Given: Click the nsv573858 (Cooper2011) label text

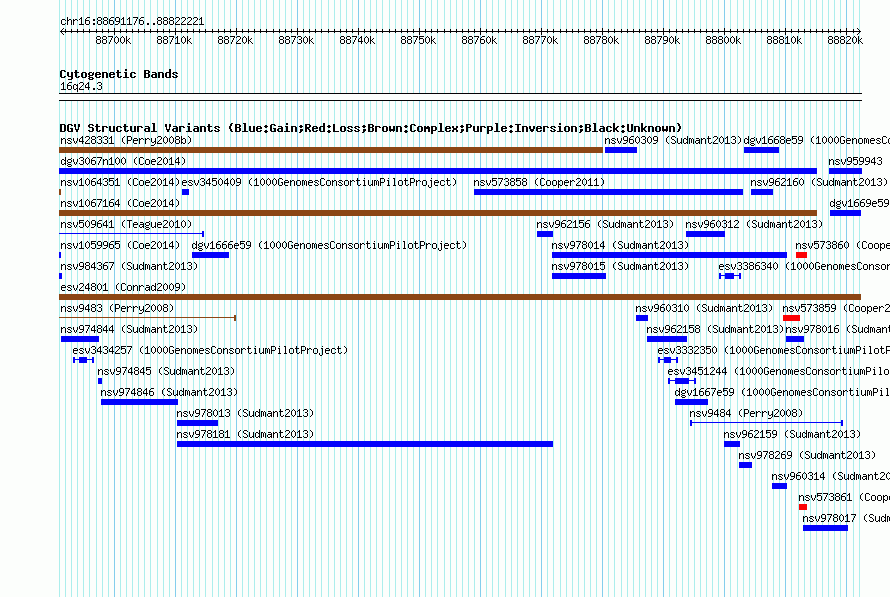Looking at the screenshot, I should pos(539,182).
